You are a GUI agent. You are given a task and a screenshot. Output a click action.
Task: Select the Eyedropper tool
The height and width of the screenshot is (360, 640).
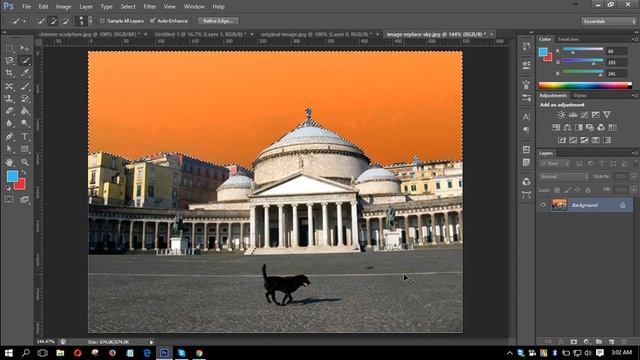[x=24, y=73]
